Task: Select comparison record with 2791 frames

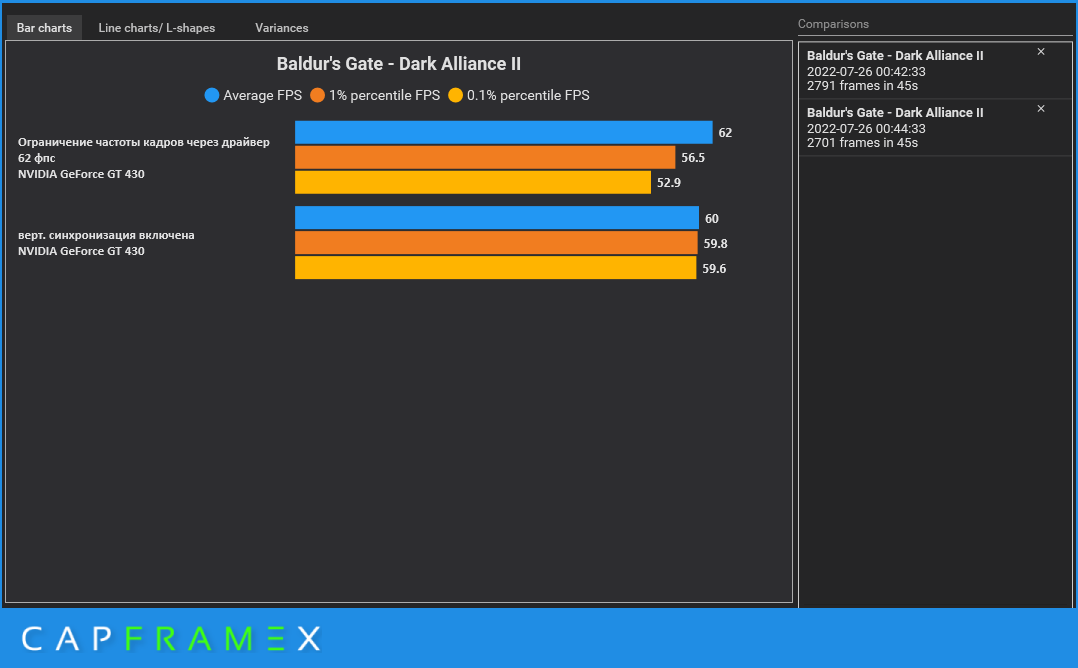Action: [x=935, y=71]
